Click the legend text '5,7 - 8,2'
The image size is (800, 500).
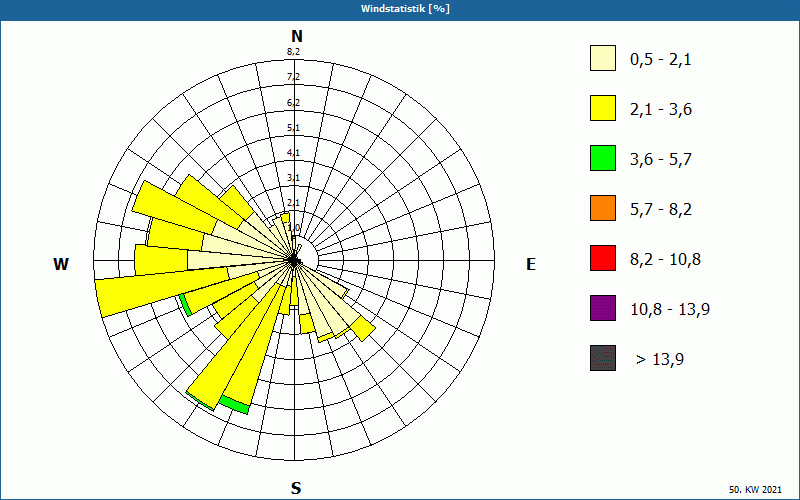[x=661, y=210]
